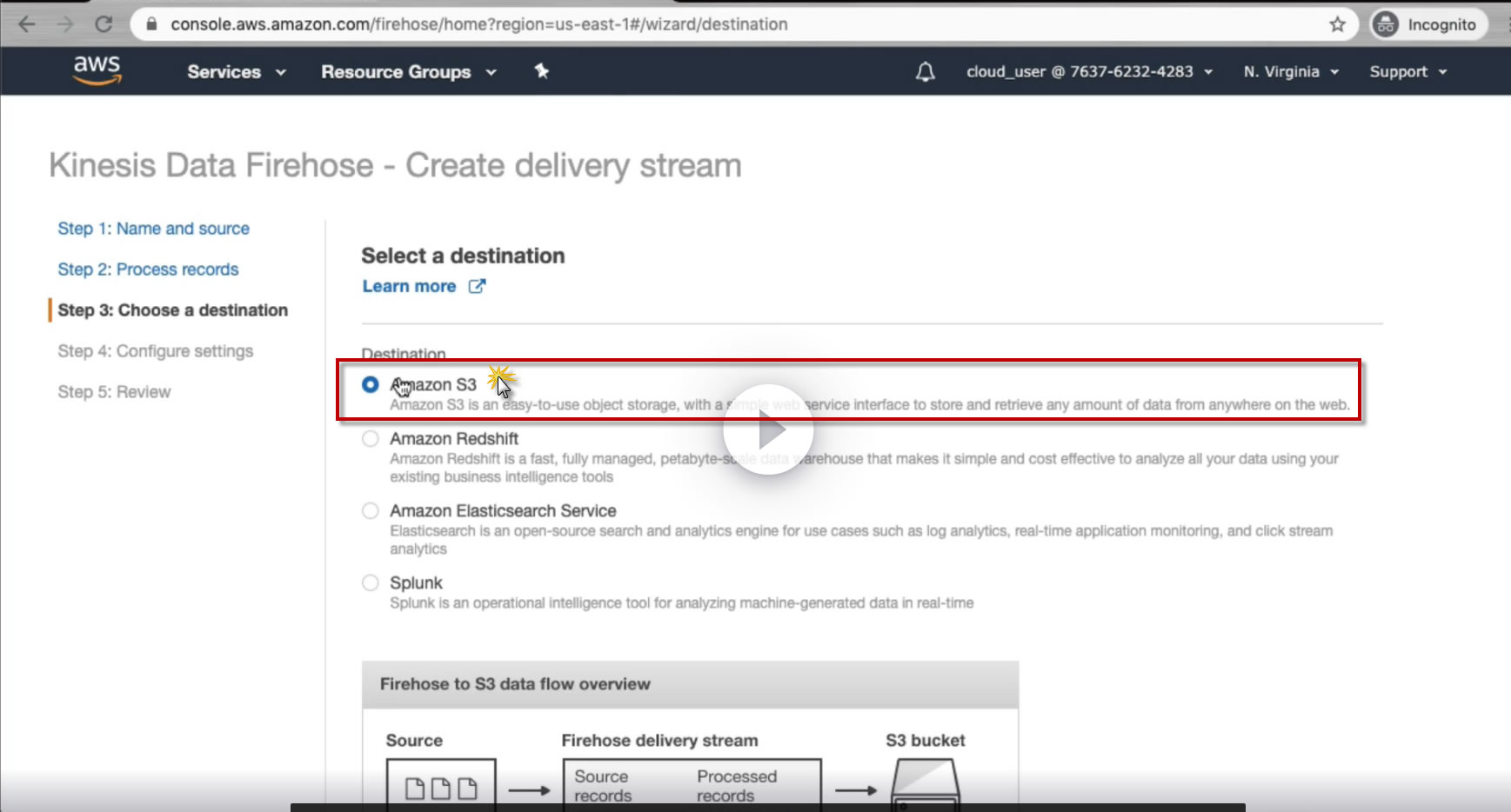This screenshot has height=812, width=1511.
Task: Select the Amazon Redshift destination
Action: (x=371, y=439)
